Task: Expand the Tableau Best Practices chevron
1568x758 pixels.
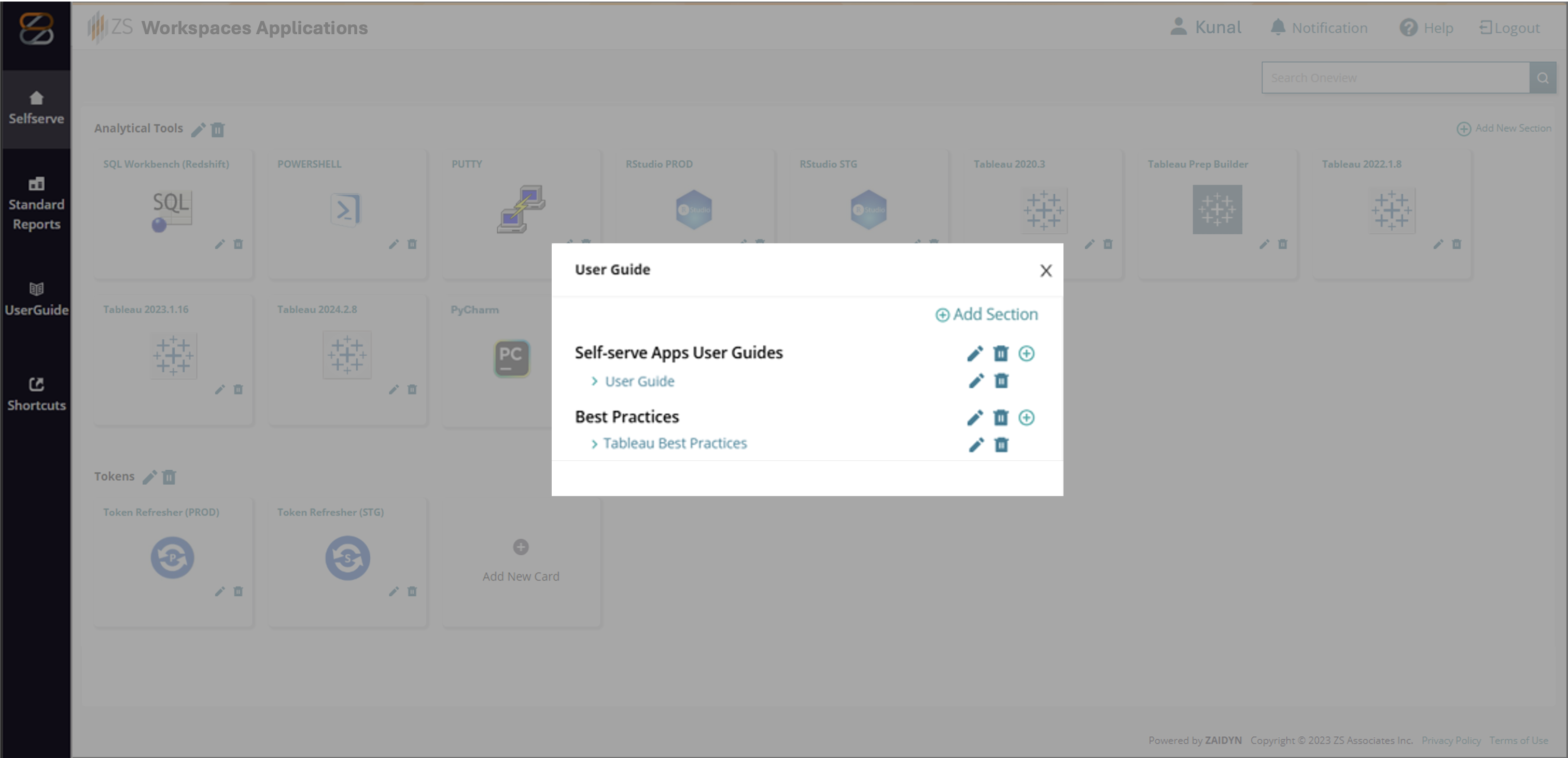Action: pos(594,444)
